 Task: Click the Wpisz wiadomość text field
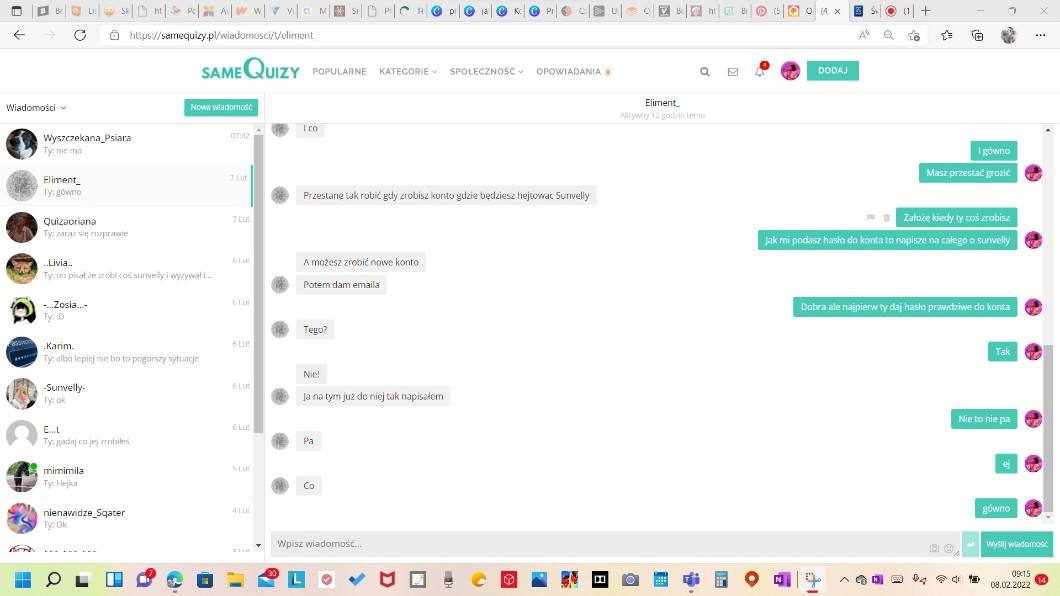pyautogui.click(x=600, y=544)
